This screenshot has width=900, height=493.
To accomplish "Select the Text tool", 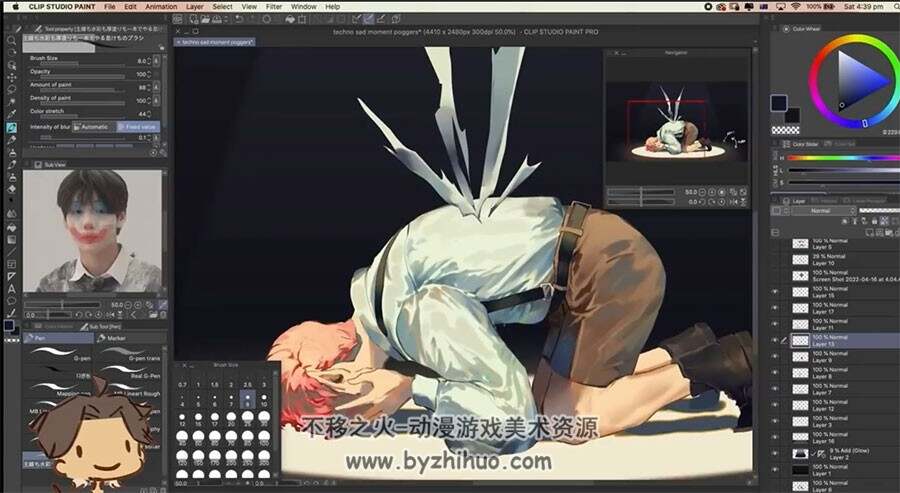I will click(11, 289).
